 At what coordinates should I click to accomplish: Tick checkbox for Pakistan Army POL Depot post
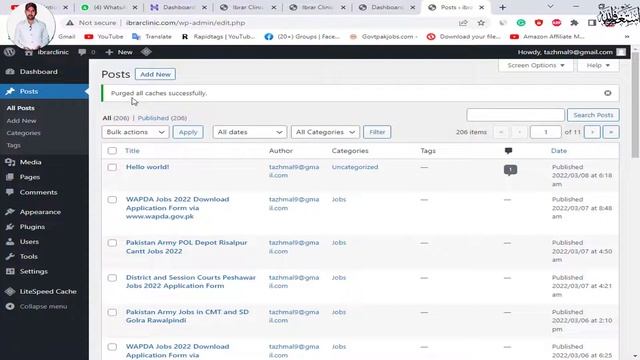[x=112, y=243]
